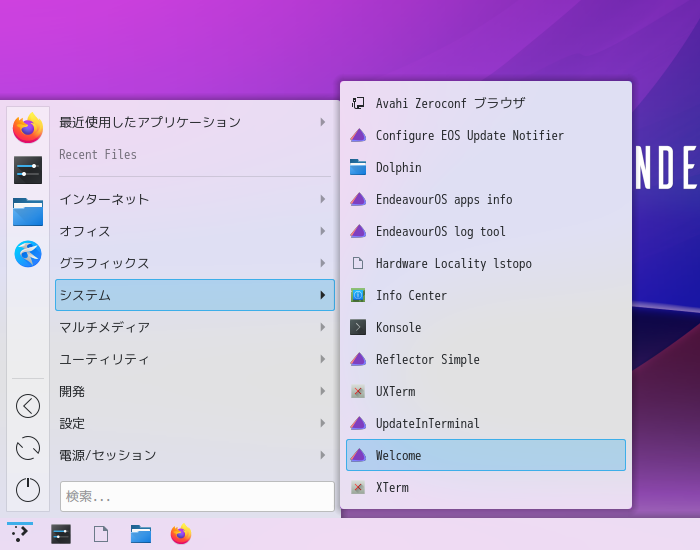Open Firefox from the favorites sidebar
The image size is (700, 550).
click(28, 128)
